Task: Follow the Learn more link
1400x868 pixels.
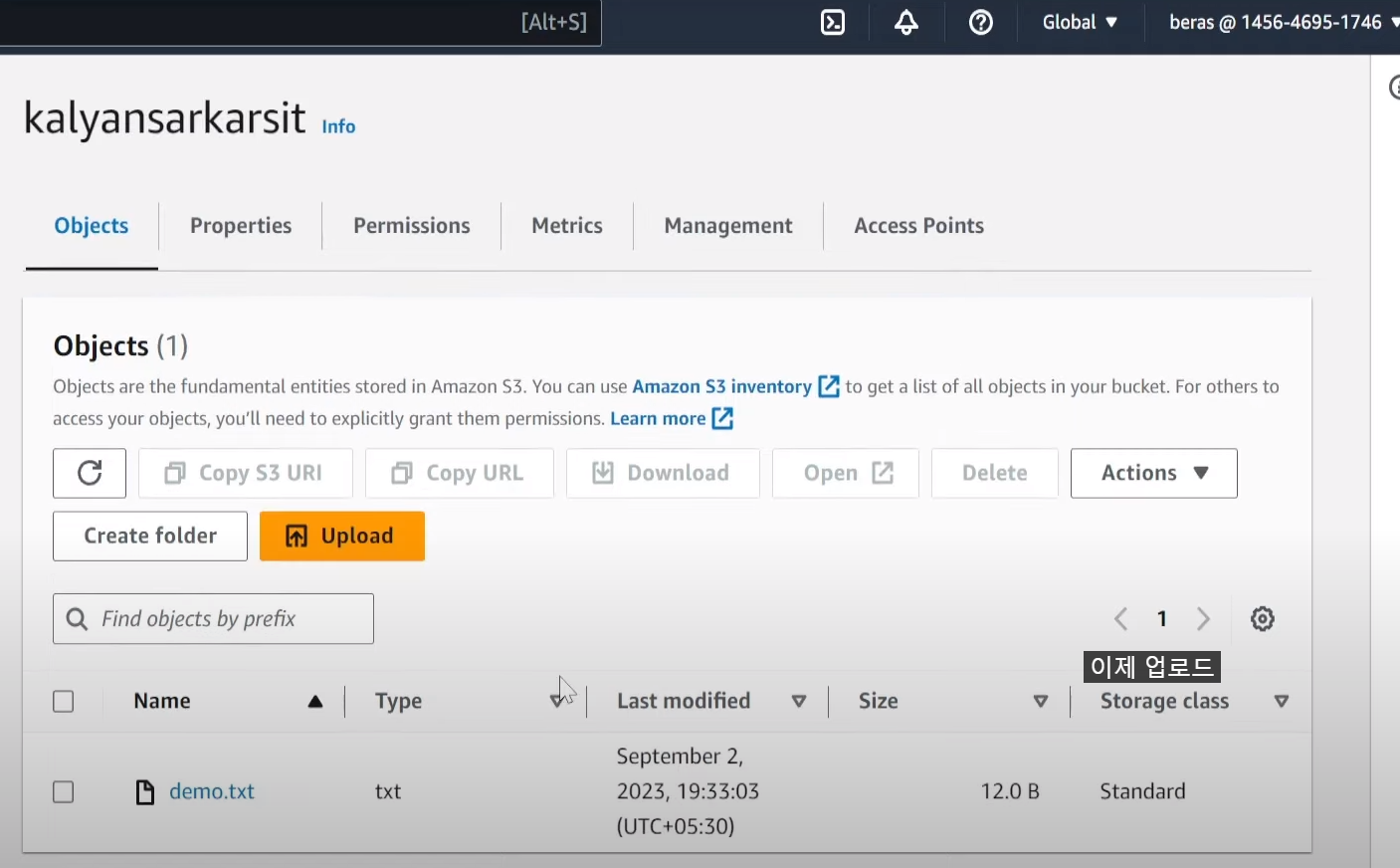Action: (658, 418)
